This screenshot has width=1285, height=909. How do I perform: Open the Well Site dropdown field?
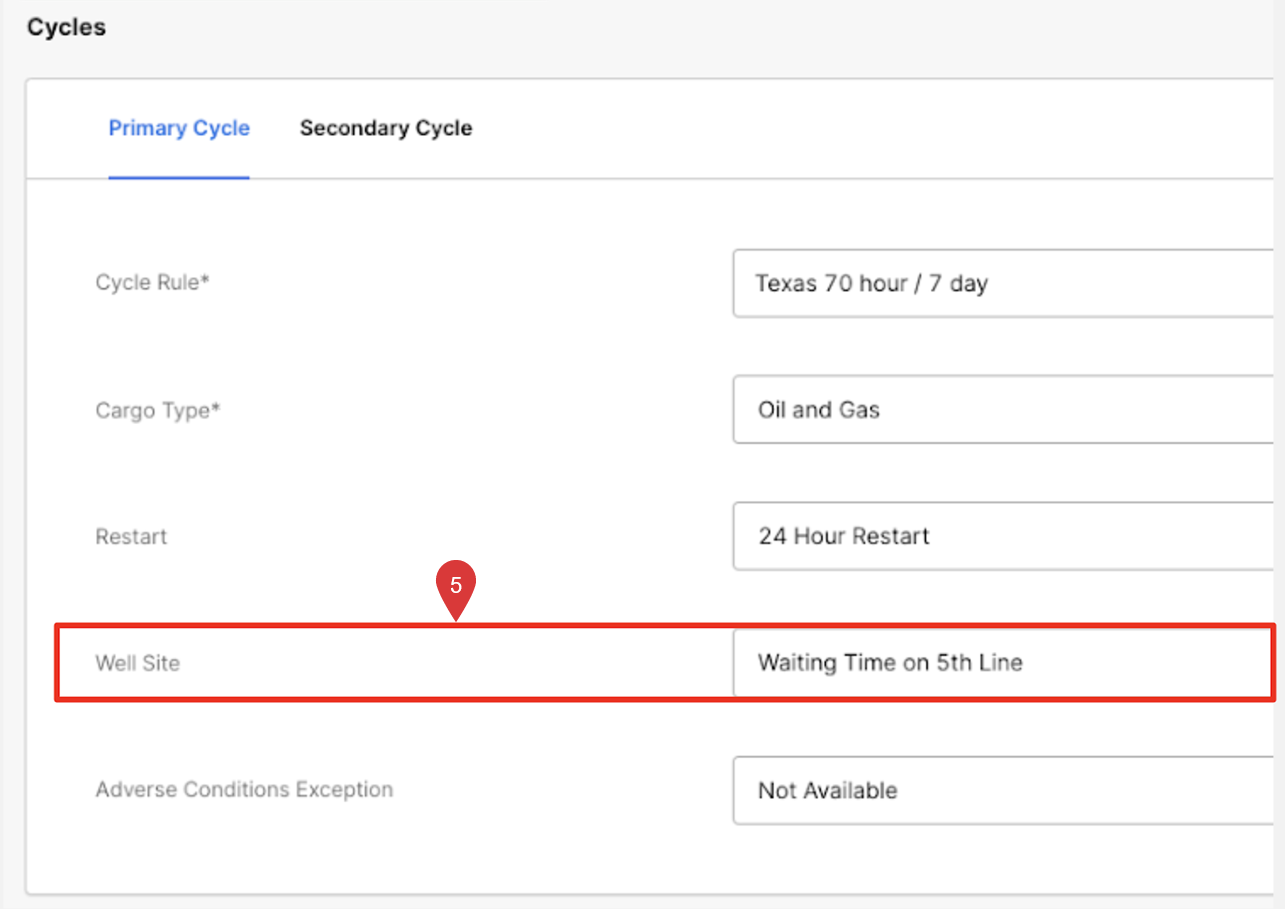click(1002, 662)
